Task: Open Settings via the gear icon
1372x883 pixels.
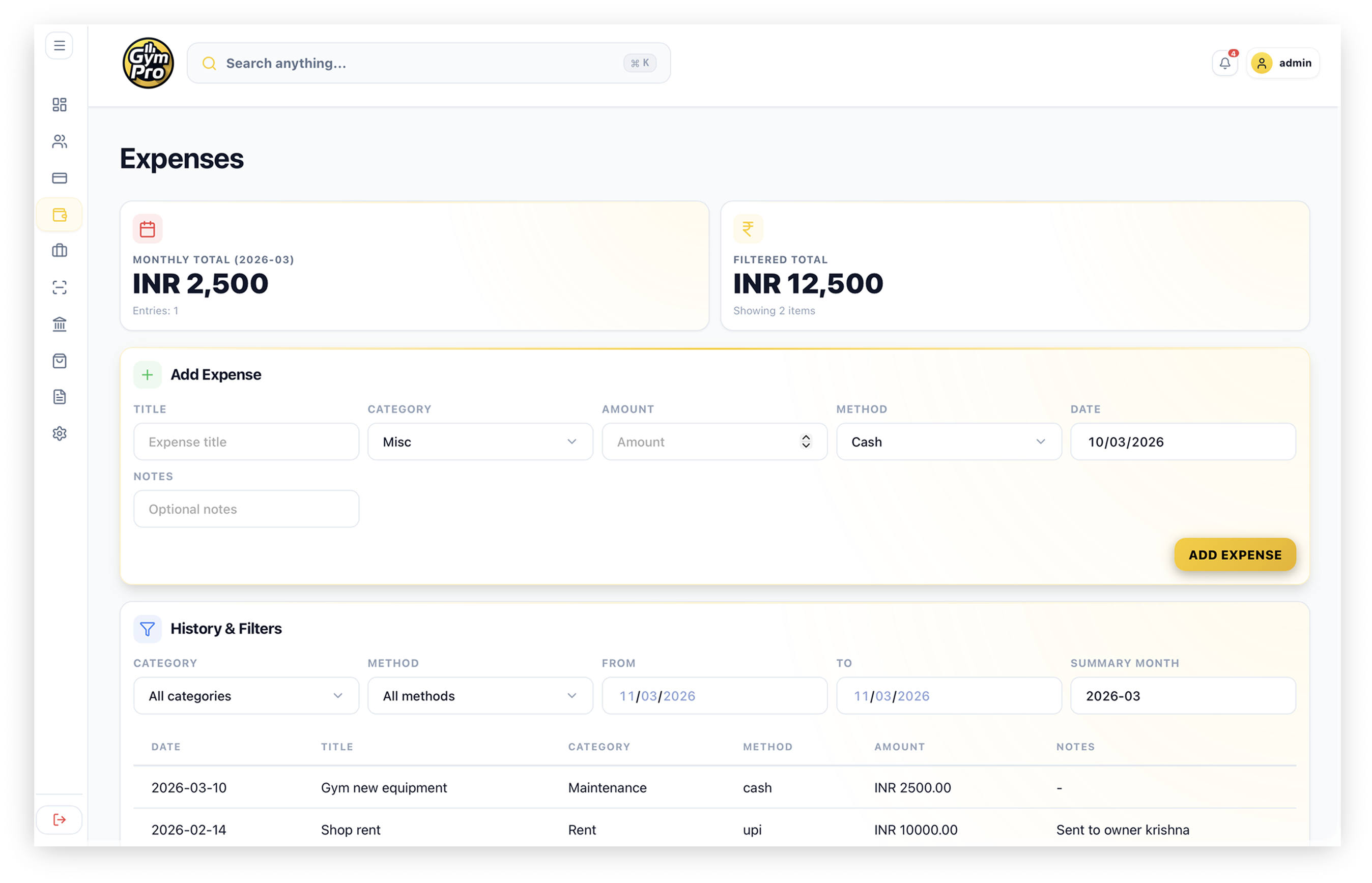Action: coord(59,433)
